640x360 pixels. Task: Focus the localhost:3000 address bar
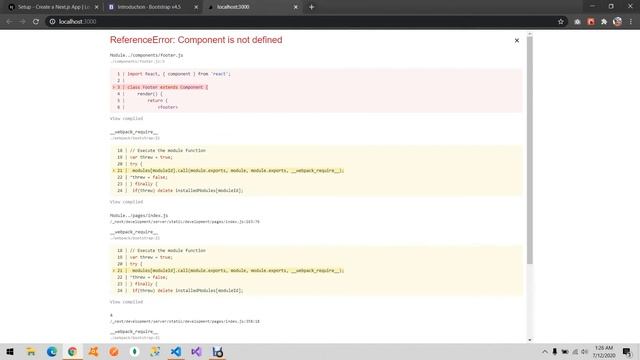[x=306, y=22]
